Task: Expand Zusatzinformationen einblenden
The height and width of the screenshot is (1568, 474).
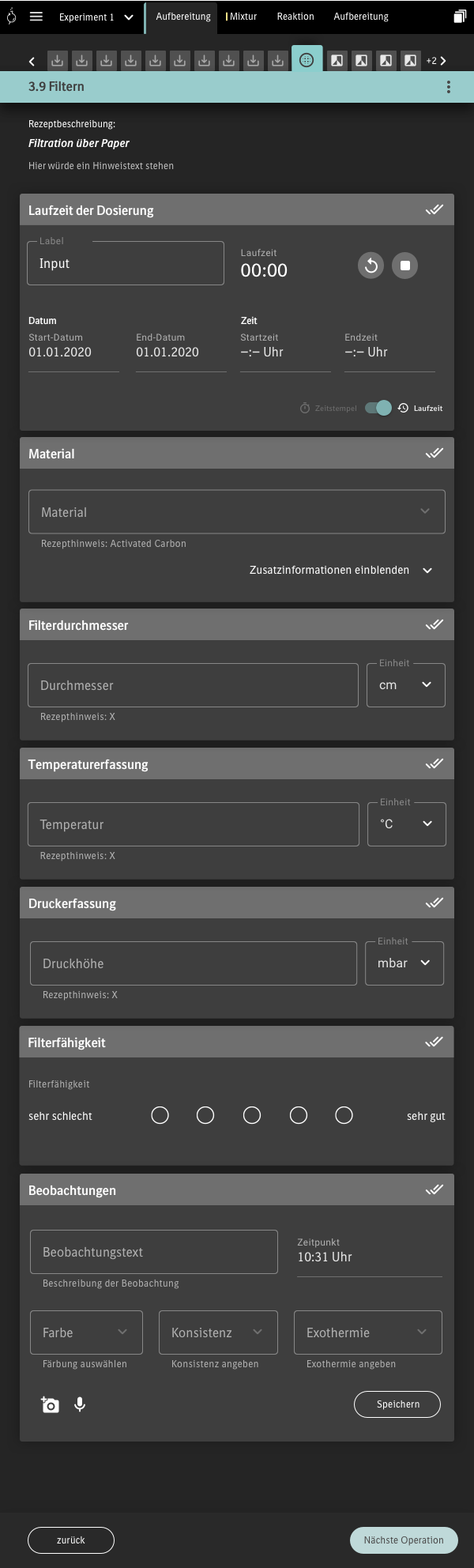Action: pos(340,570)
